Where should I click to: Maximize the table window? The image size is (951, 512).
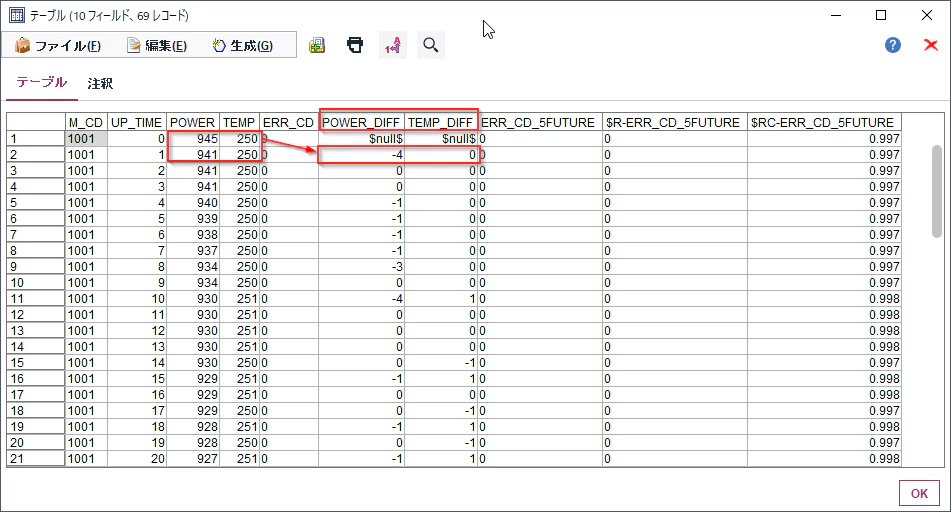coord(881,15)
